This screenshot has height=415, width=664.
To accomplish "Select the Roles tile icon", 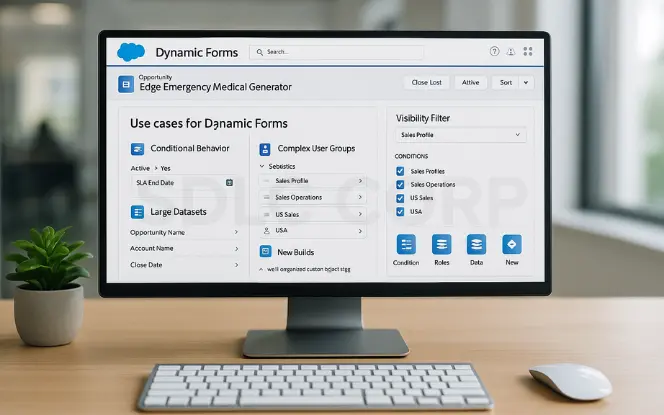I will (x=441, y=244).
